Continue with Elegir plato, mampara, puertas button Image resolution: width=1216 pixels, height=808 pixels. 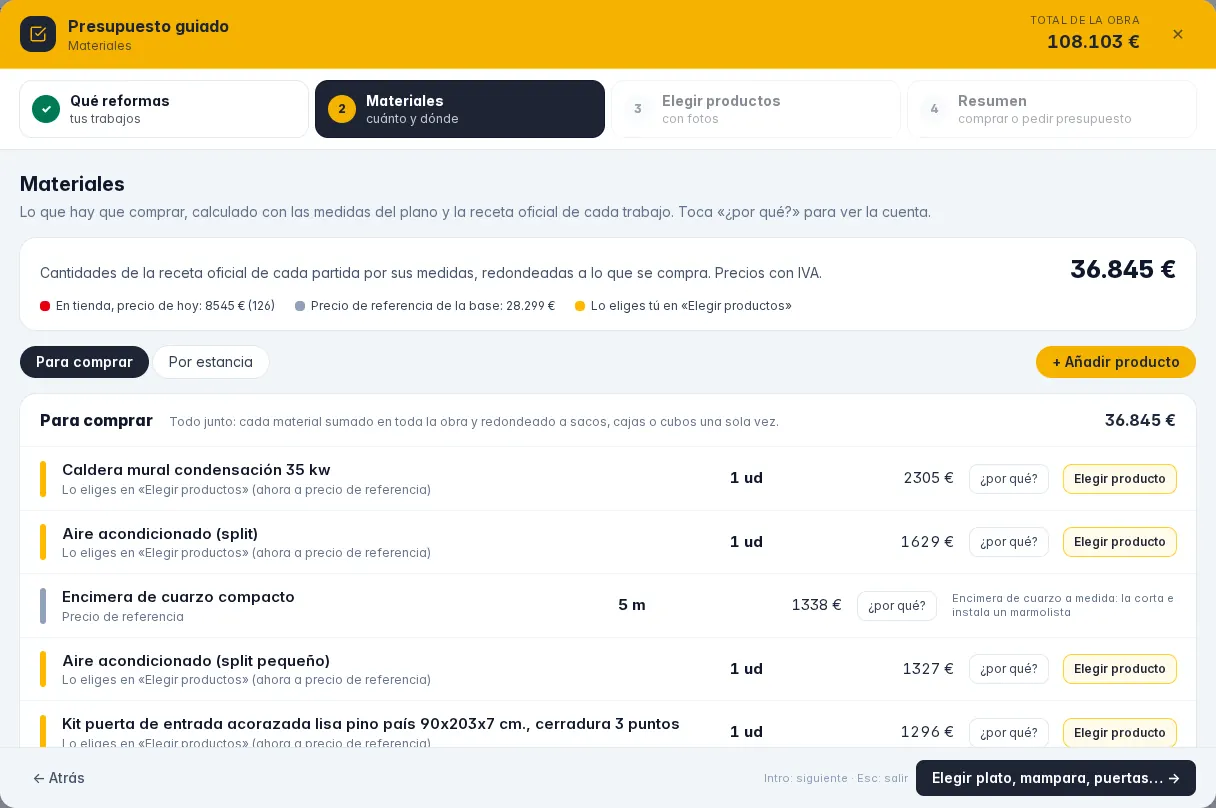(x=1056, y=778)
